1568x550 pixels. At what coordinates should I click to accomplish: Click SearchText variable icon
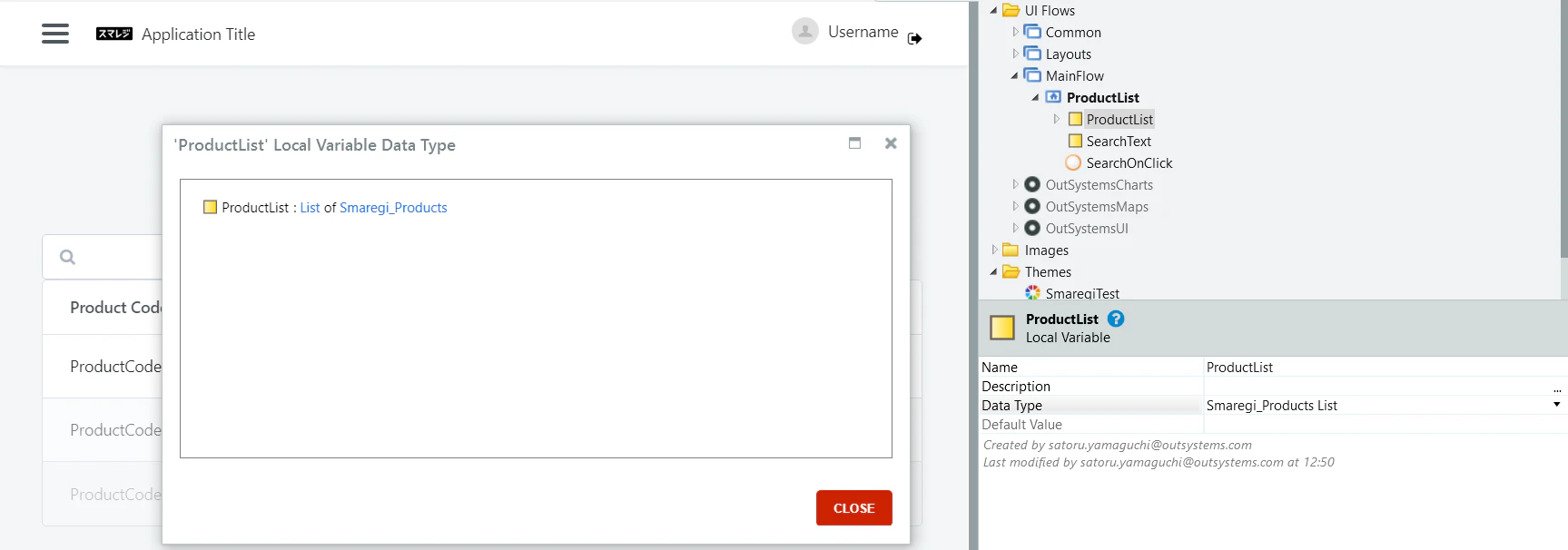(x=1075, y=141)
